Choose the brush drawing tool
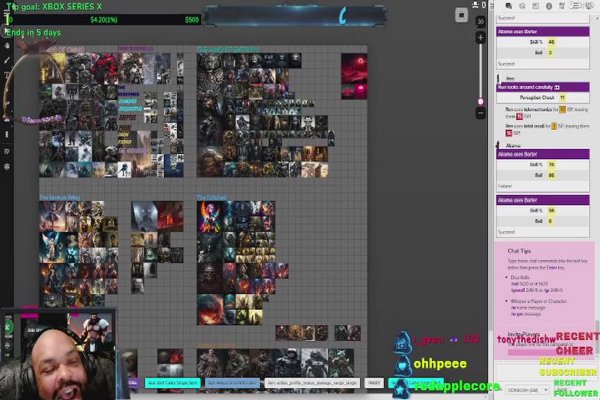The width and height of the screenshot is (600, 400). (x=7, y=60)
